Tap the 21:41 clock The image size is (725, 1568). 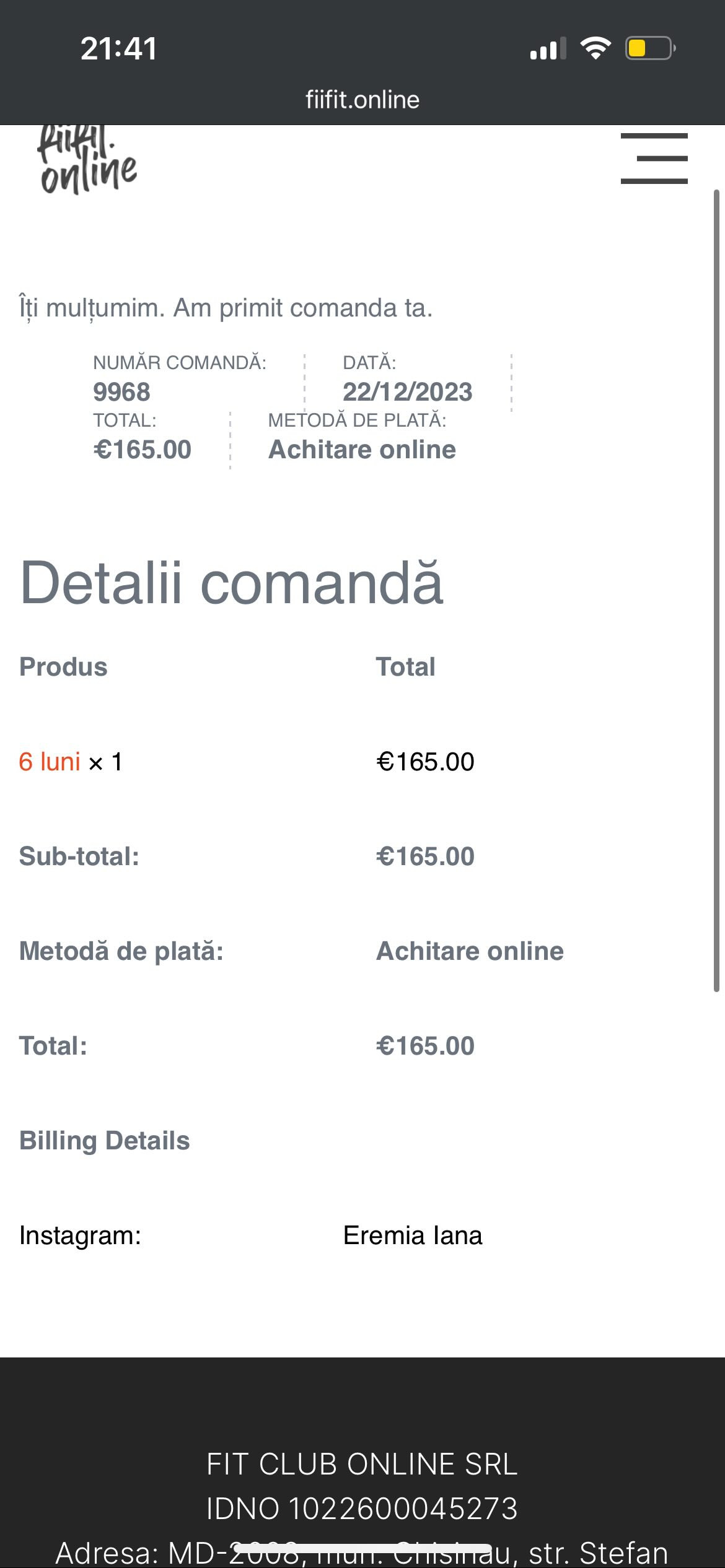click(x=118, y=48)
